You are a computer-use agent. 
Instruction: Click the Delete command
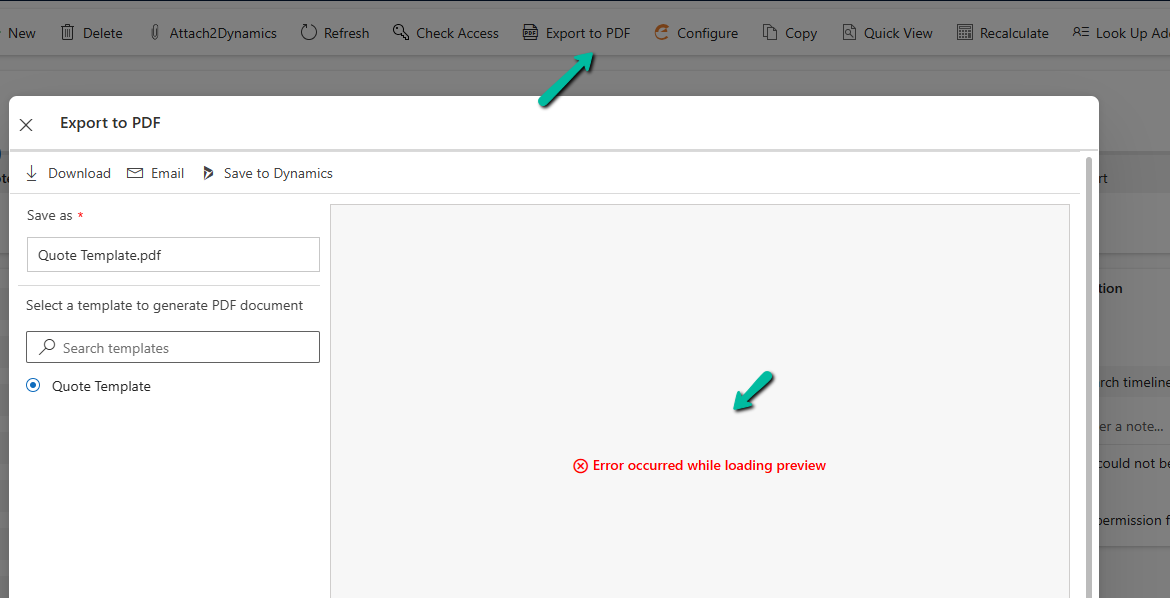click(91, 32)
